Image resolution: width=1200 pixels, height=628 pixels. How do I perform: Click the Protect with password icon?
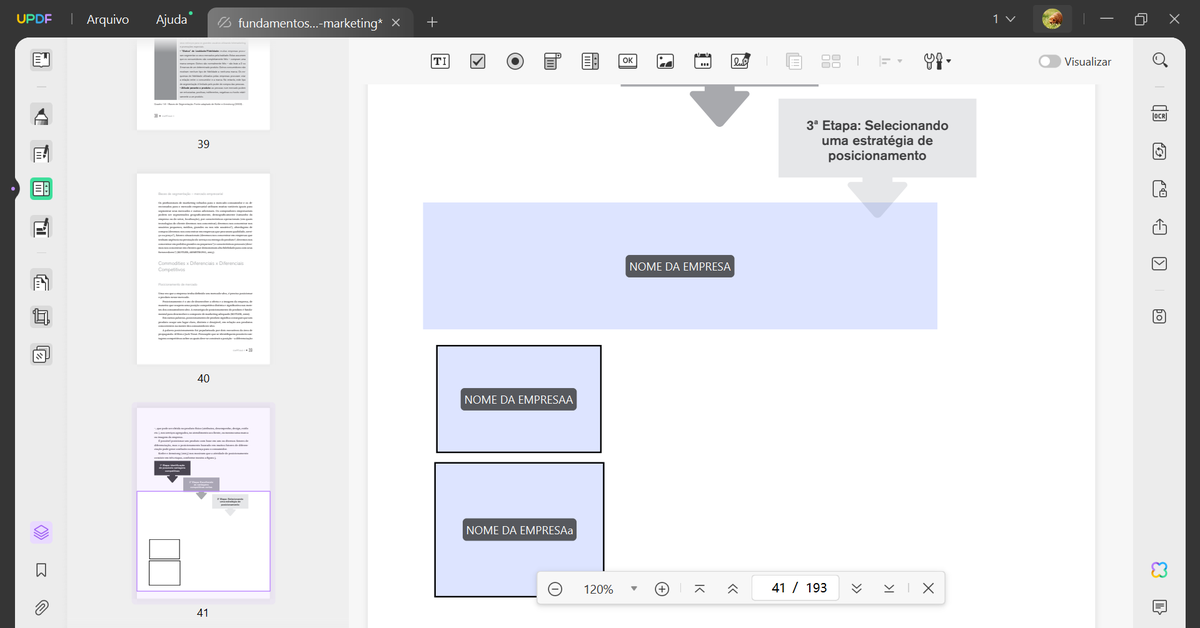coord(1160,188)
